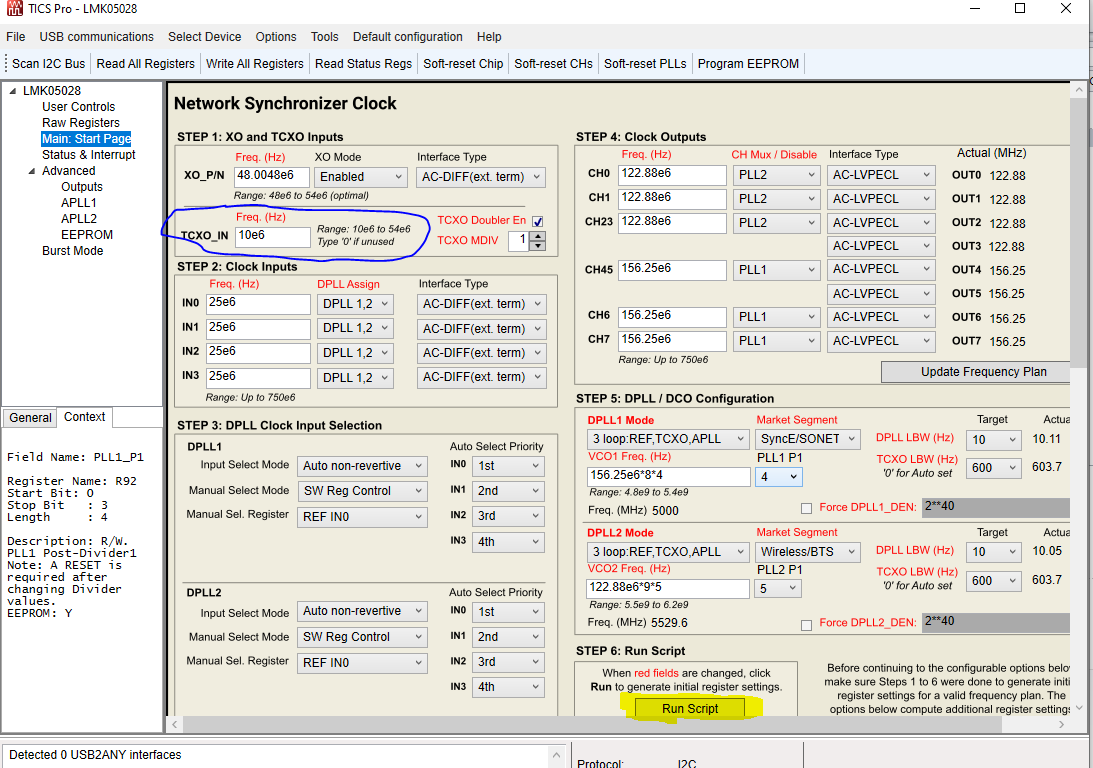1093x768 pixels.
Task: Open OUT3 AC-LVPECL interface dropdown
Action: pos(882,246)
